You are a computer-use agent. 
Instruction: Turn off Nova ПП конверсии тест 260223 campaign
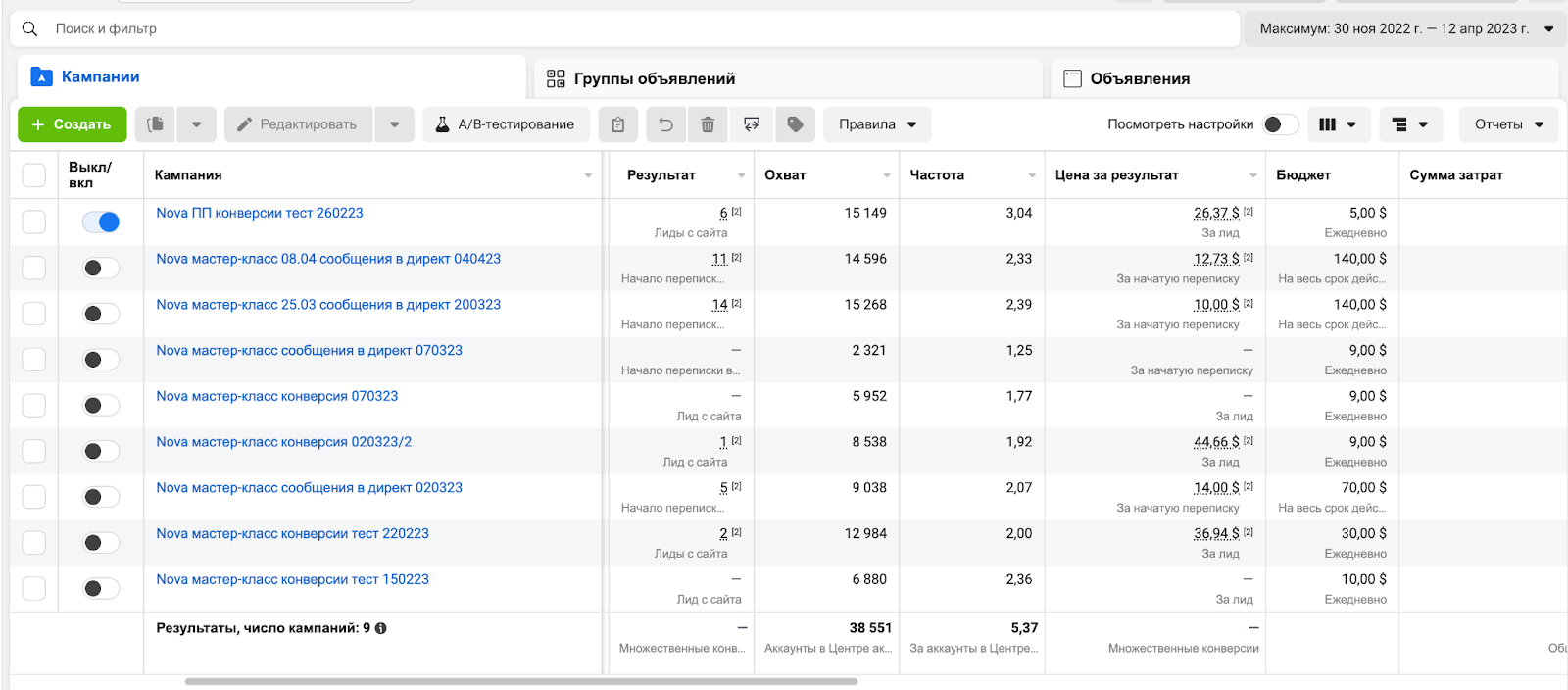point(101,222)
